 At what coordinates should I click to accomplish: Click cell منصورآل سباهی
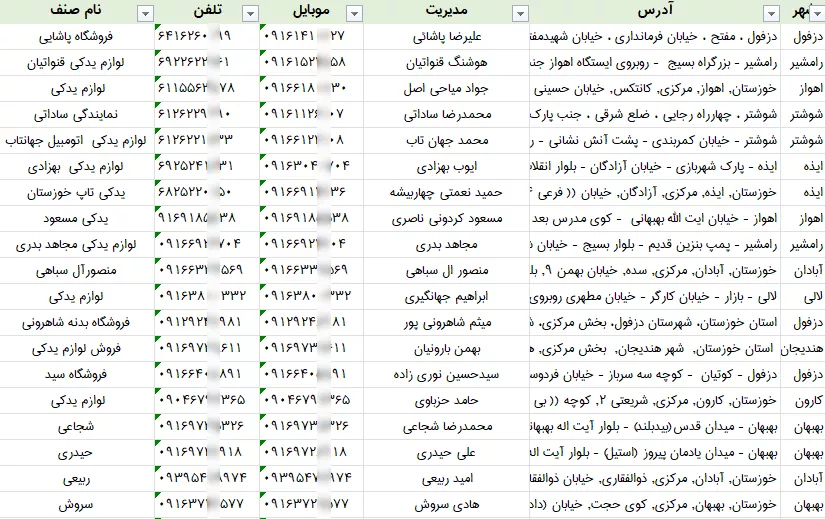[77, 271]
